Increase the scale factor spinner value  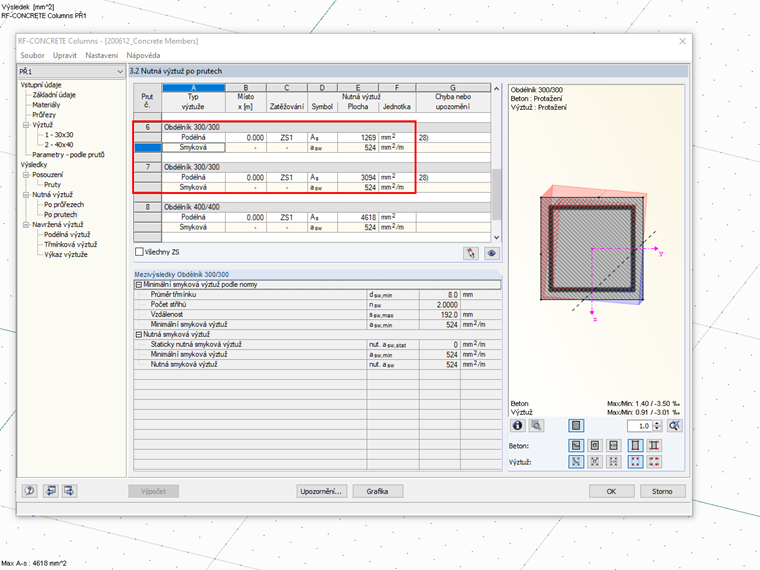point(657,423)
